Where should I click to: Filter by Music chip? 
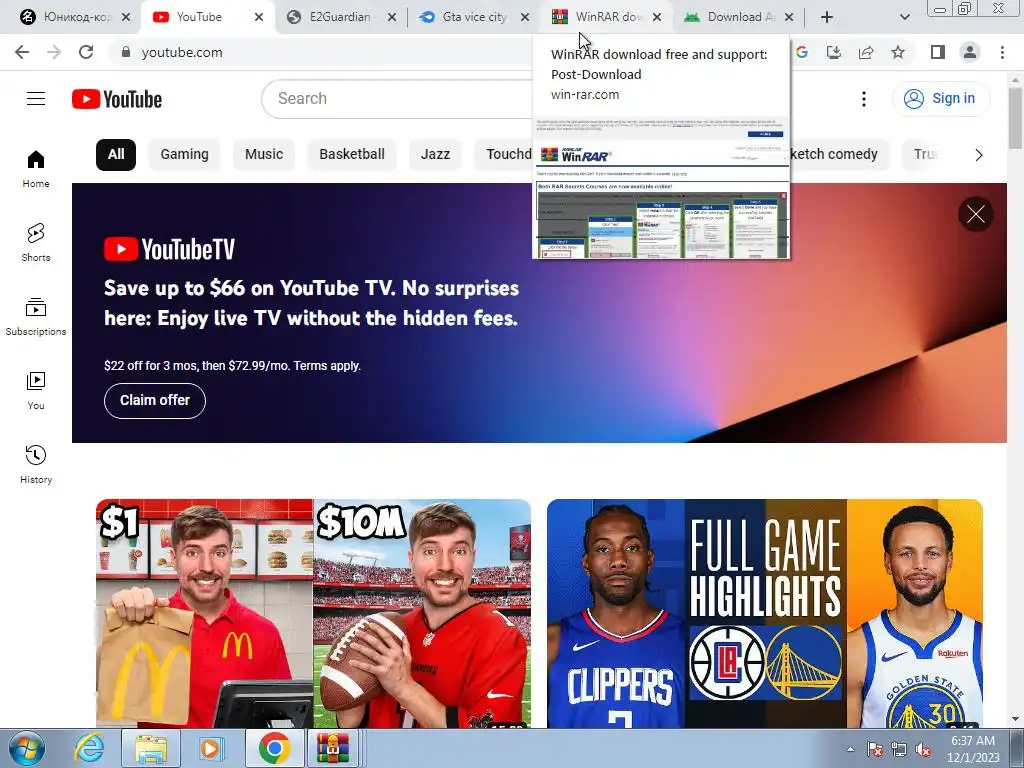pyautogui.click(x=264, y=155)
